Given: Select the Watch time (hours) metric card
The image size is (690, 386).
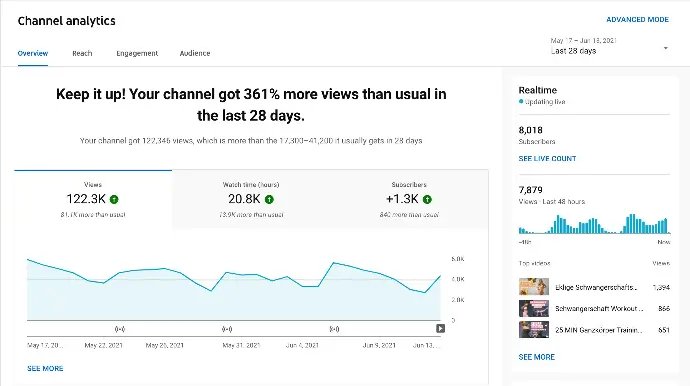Looking at the screenshot, I should 251,199.
